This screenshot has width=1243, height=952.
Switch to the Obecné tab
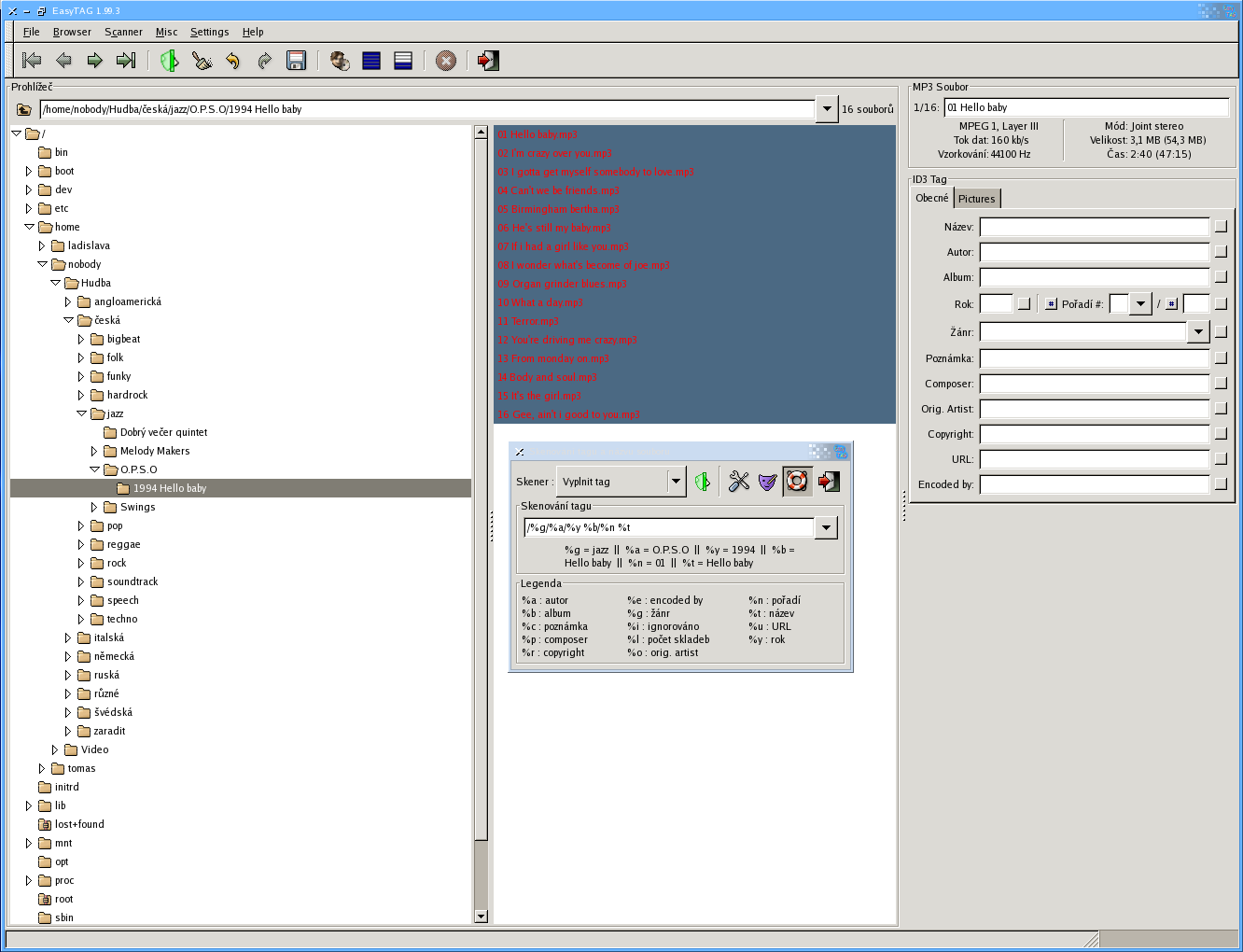point(932,198)
